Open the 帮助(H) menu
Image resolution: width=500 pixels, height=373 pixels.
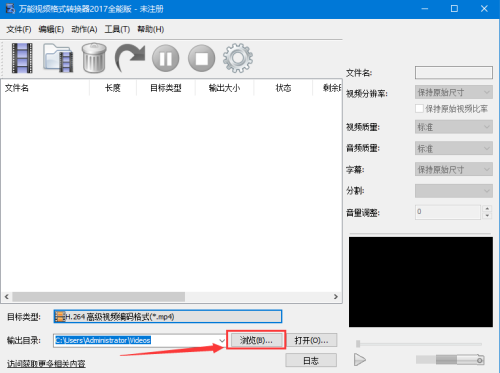[150, 29]
